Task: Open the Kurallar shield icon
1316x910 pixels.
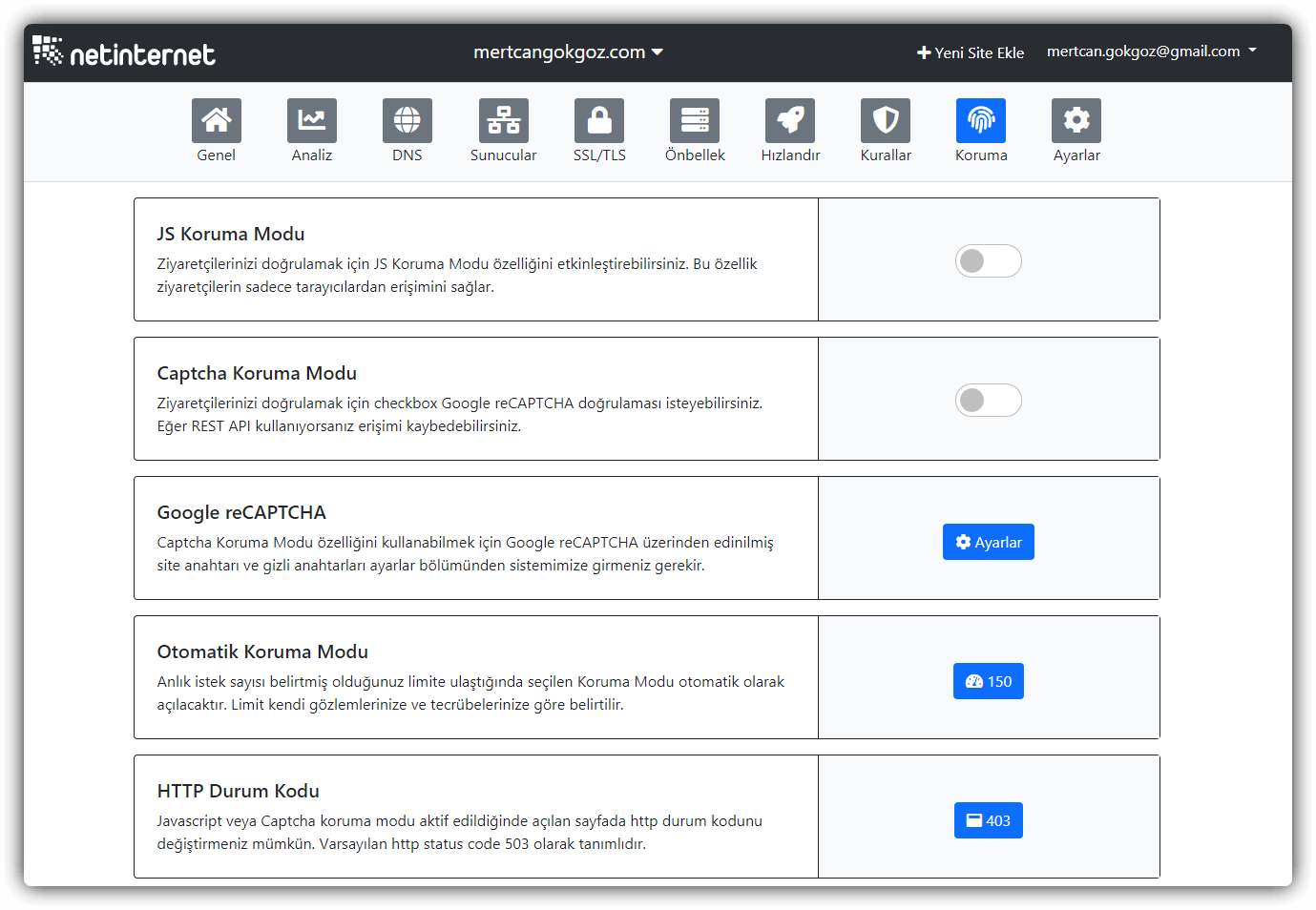Action: pyautogui.click(x=886, y=120)
